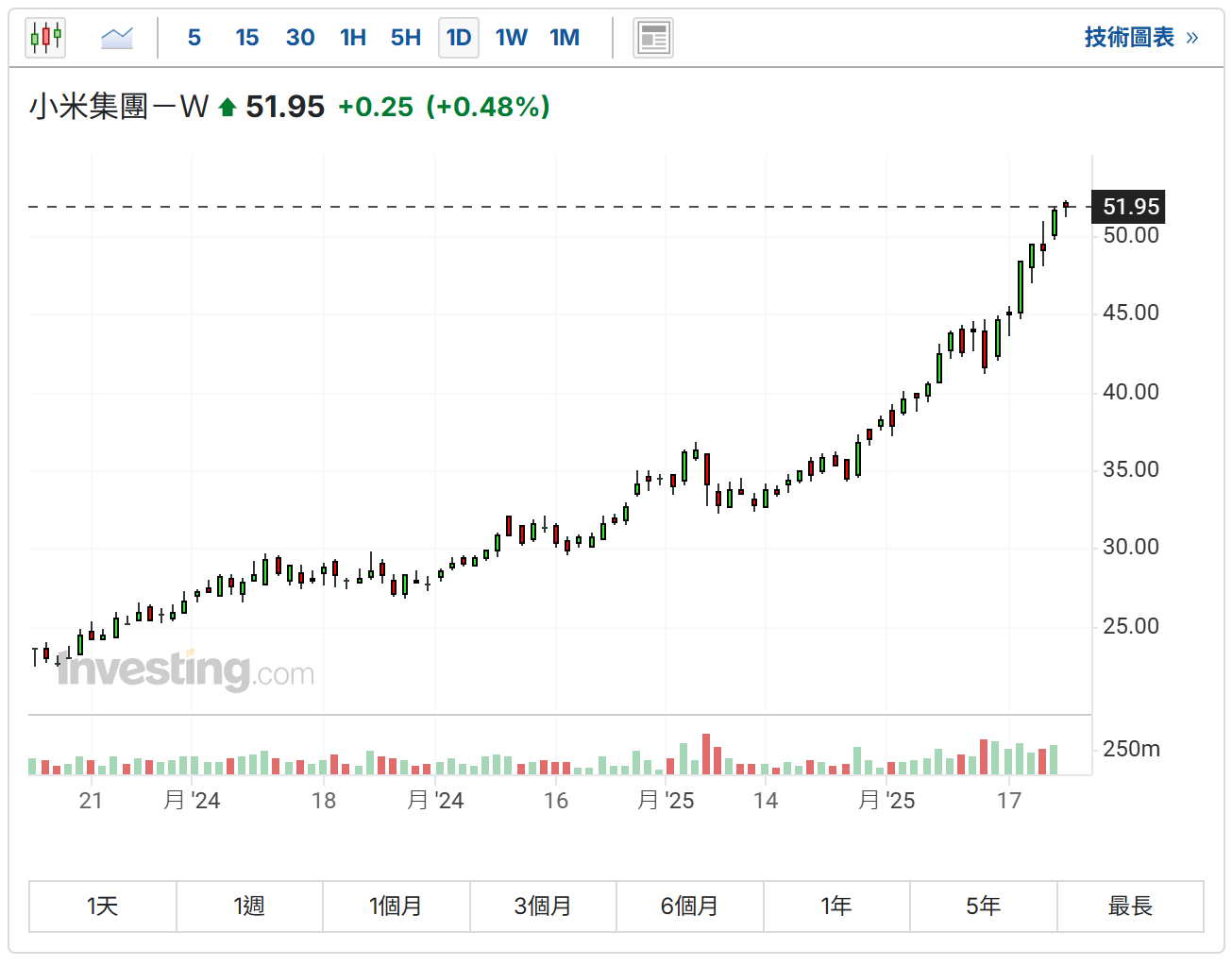This screenshot has height=966, width=1232.
Task: Click the 40.00 price axis label
Action: click(x=1131, y=392)
